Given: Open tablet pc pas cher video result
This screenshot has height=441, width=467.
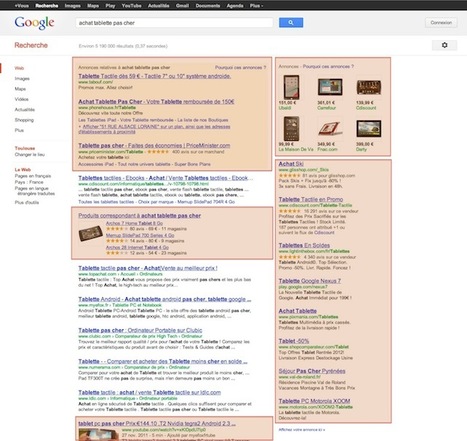Looking at the screenshot, I should pos(157,423).
